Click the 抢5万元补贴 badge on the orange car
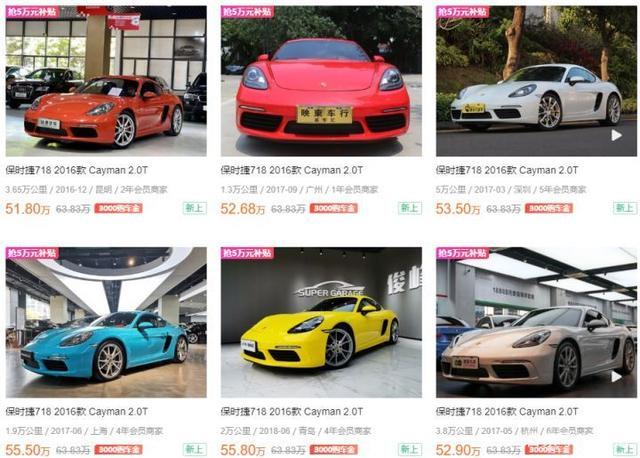 coord(32,12)
